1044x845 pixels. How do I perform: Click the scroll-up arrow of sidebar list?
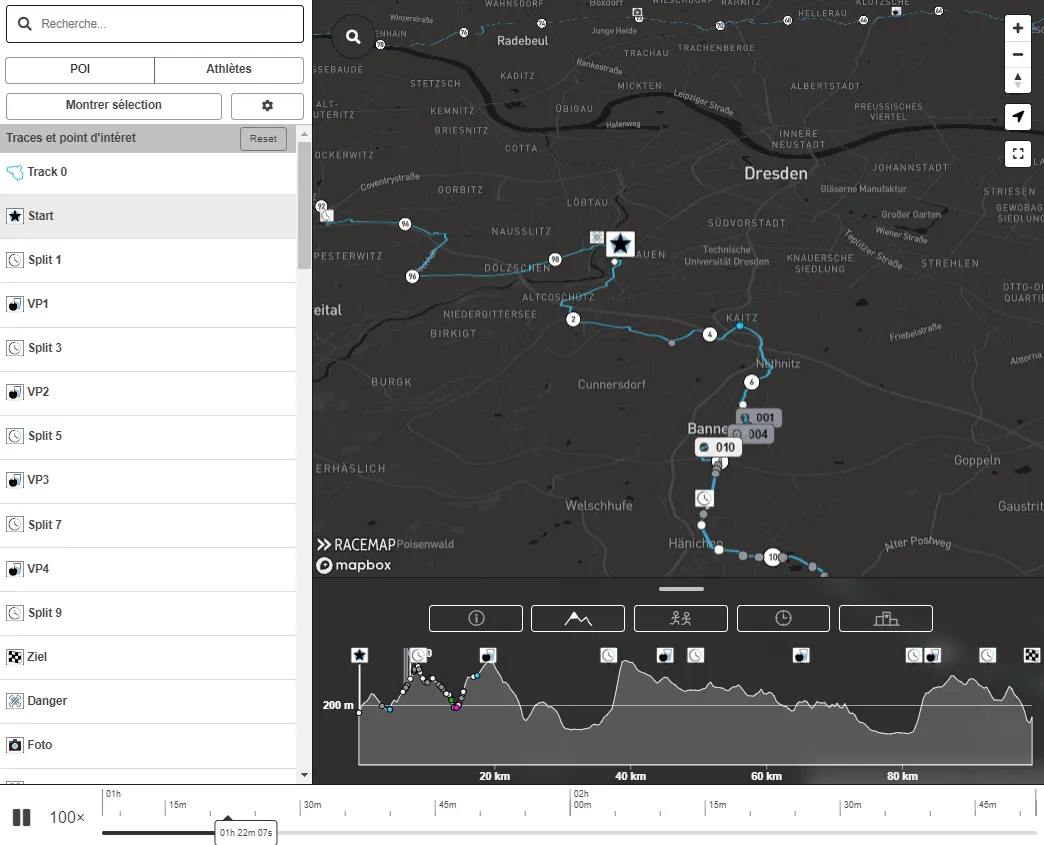point(304,134)
